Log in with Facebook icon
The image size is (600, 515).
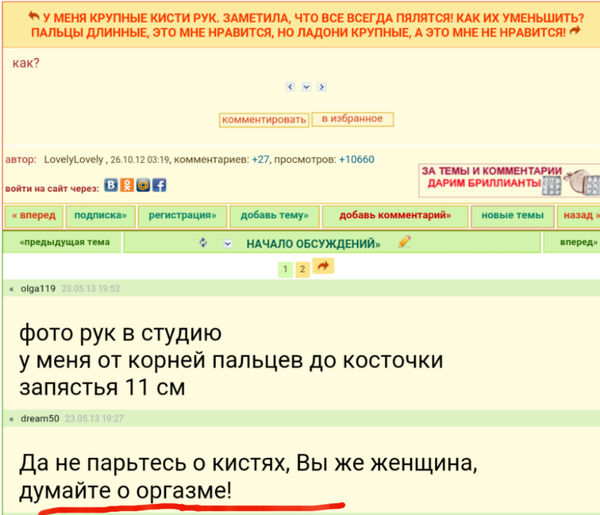(160, 185)
